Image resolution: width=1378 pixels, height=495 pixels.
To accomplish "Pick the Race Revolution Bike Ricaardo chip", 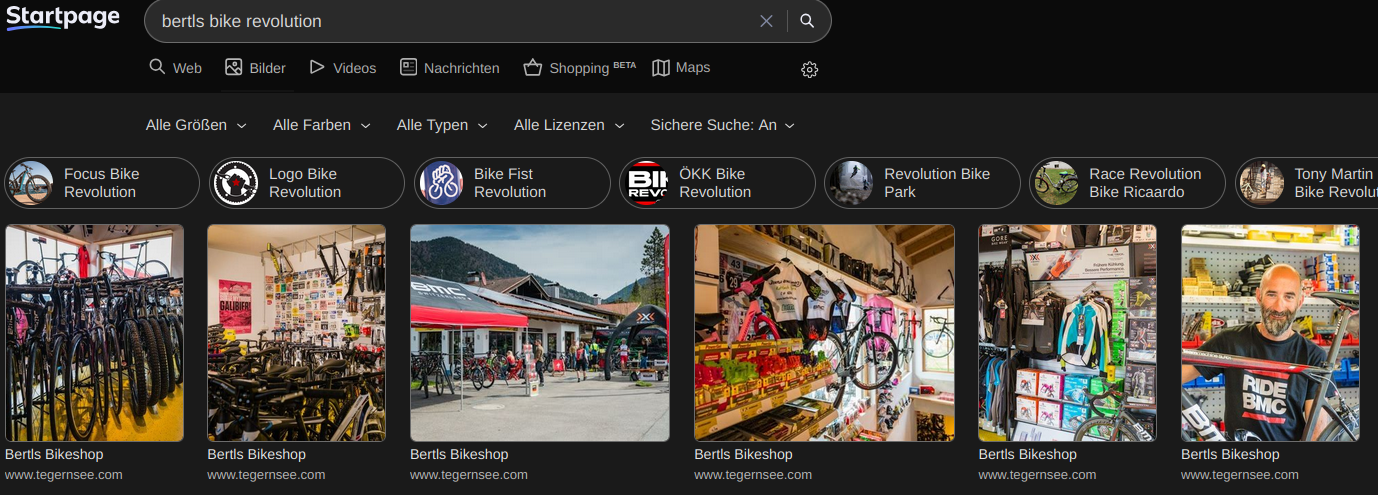I will point(1127,183).
